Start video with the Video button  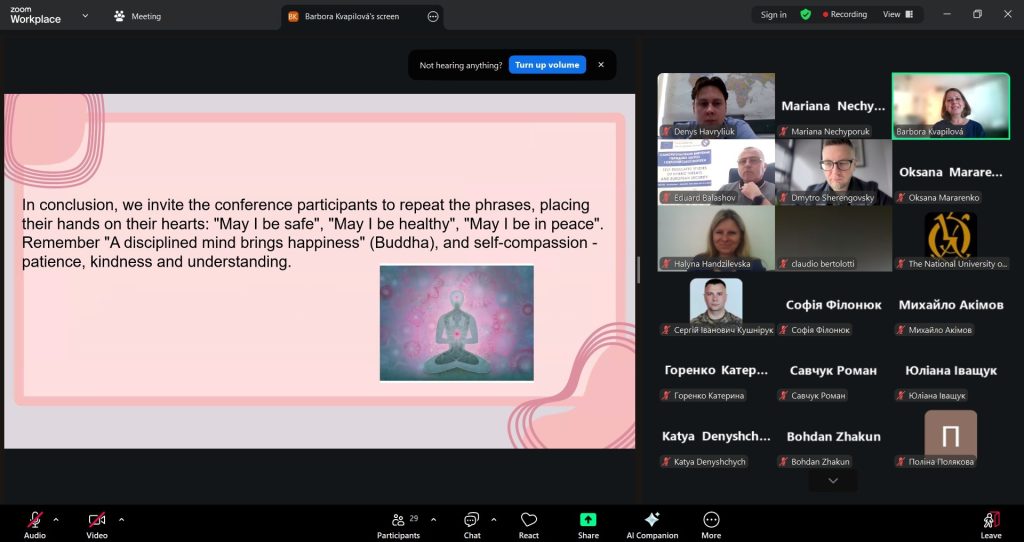[97, 520]
